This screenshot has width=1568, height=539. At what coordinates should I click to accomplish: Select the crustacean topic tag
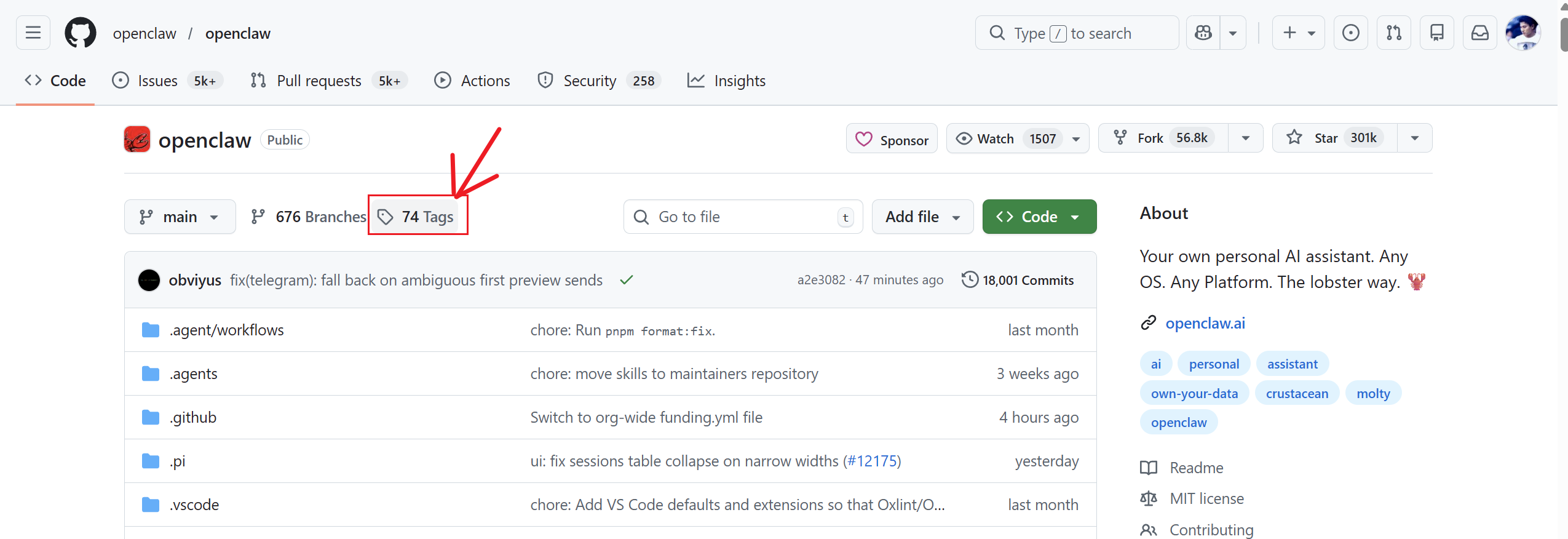(1297, 393)
